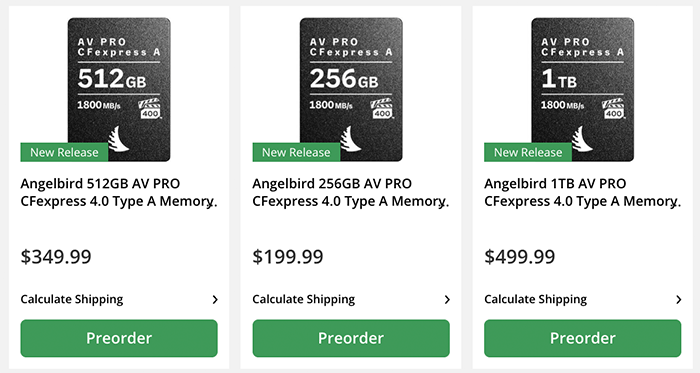Preorder the Angelbird 512GB card

pyautogui.click(x=119, y=338)
